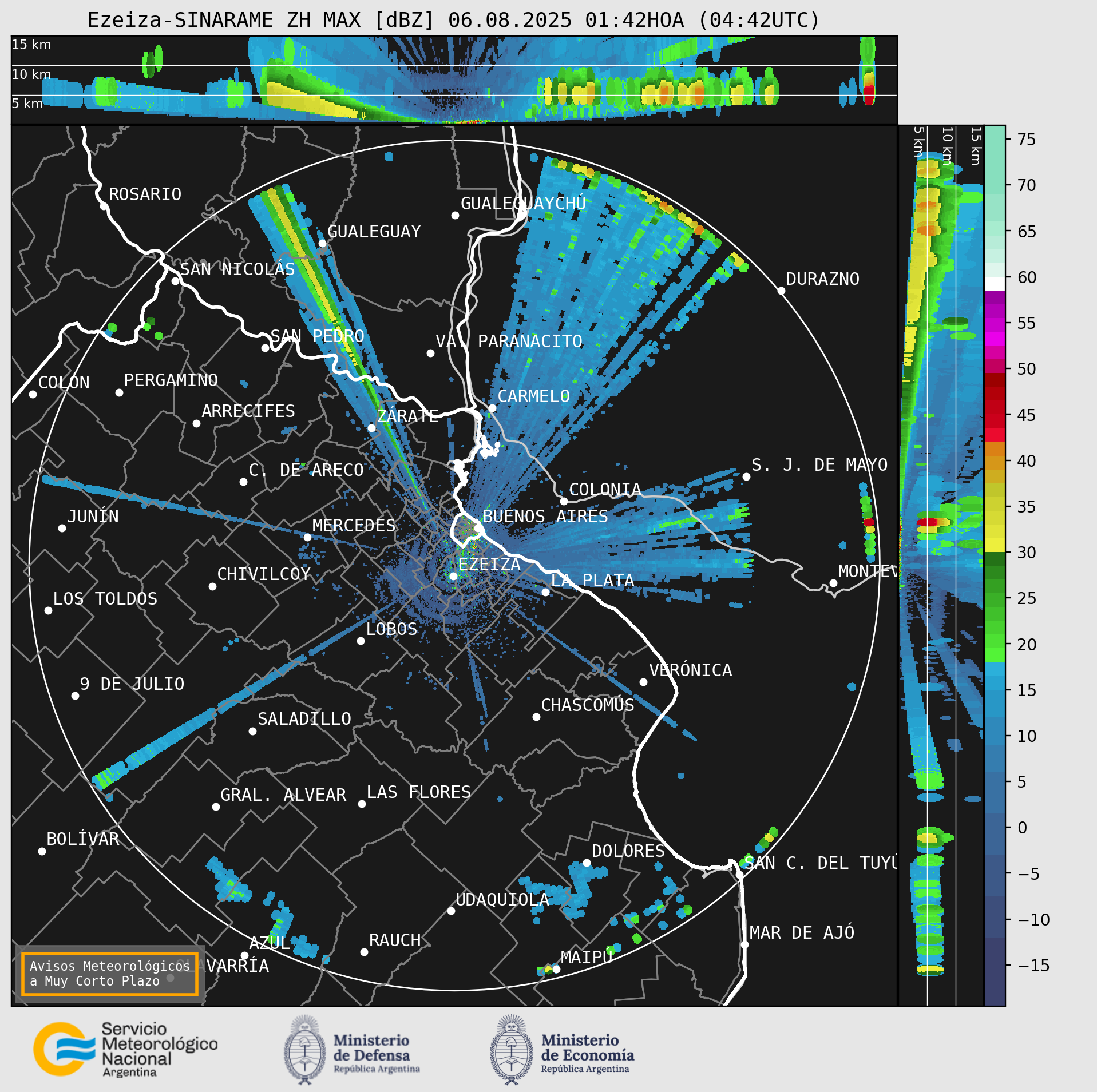Click the SAN NICOLÁS city label
Screen dimensions: 1097x1092
(x=237, y=269)
